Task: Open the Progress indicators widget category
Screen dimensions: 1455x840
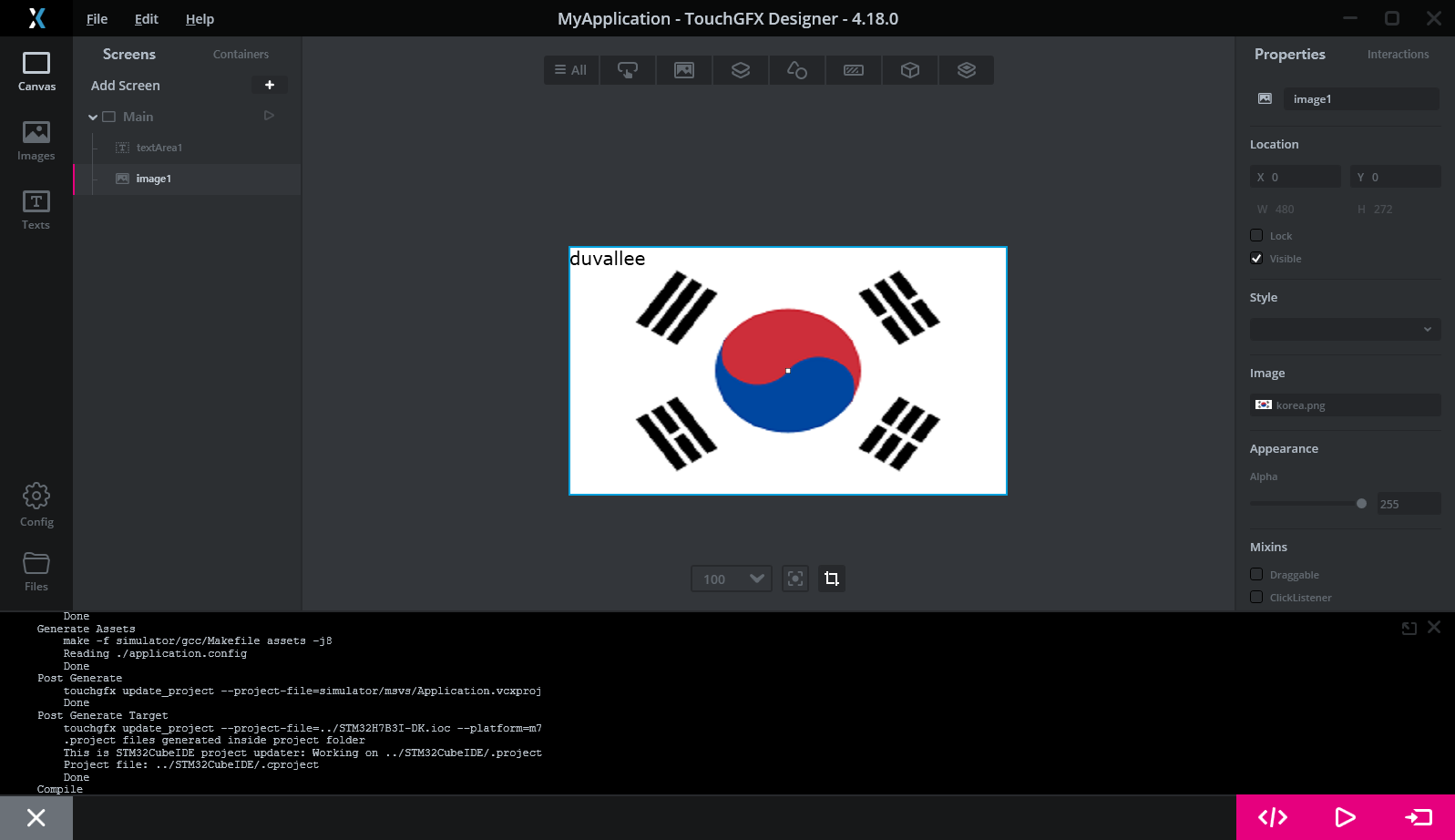Action: click(x=854, y=70)
